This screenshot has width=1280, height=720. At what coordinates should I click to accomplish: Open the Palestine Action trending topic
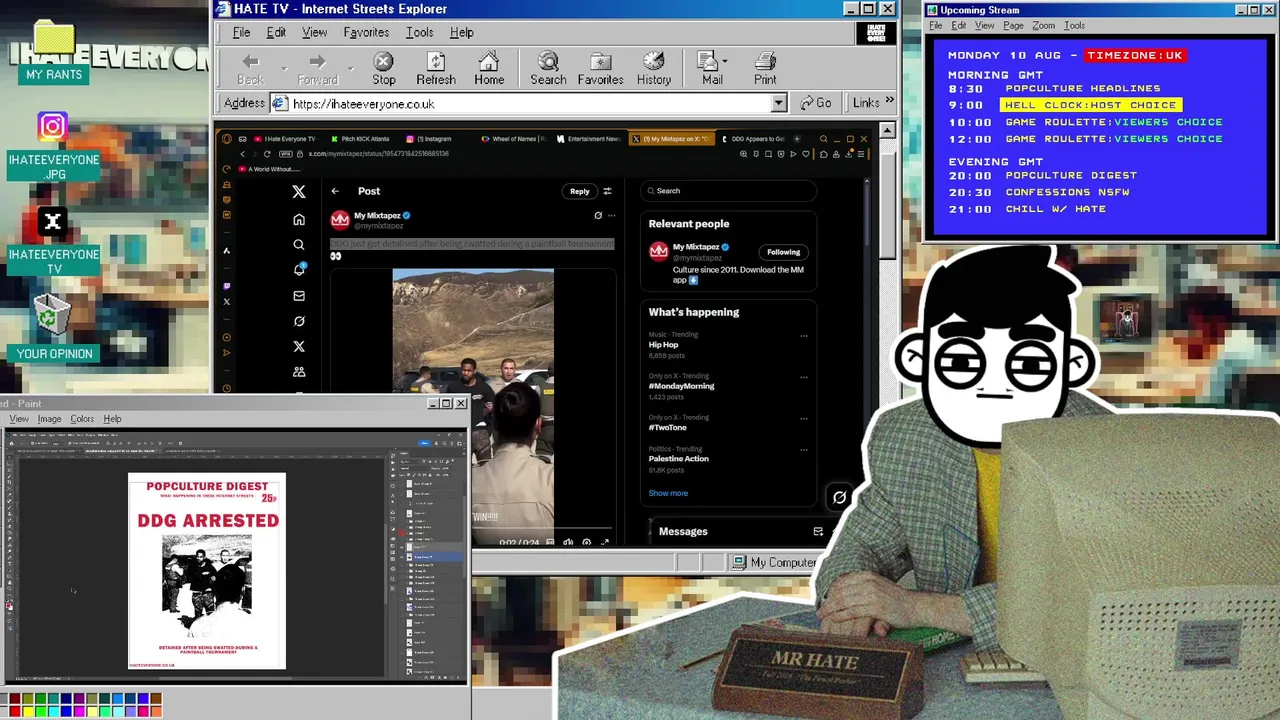[678, 459]
